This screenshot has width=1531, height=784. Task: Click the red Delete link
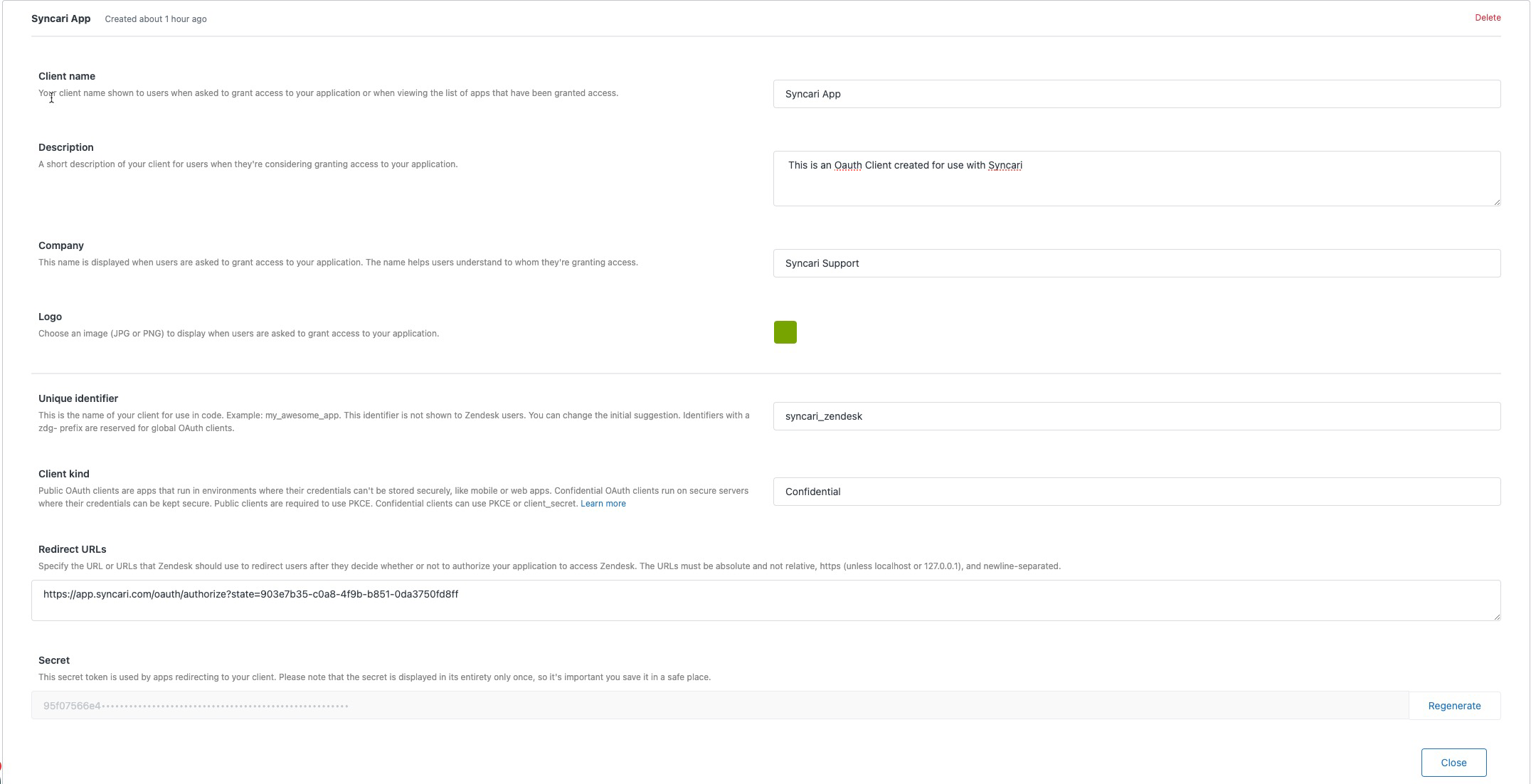(1488, 18)
